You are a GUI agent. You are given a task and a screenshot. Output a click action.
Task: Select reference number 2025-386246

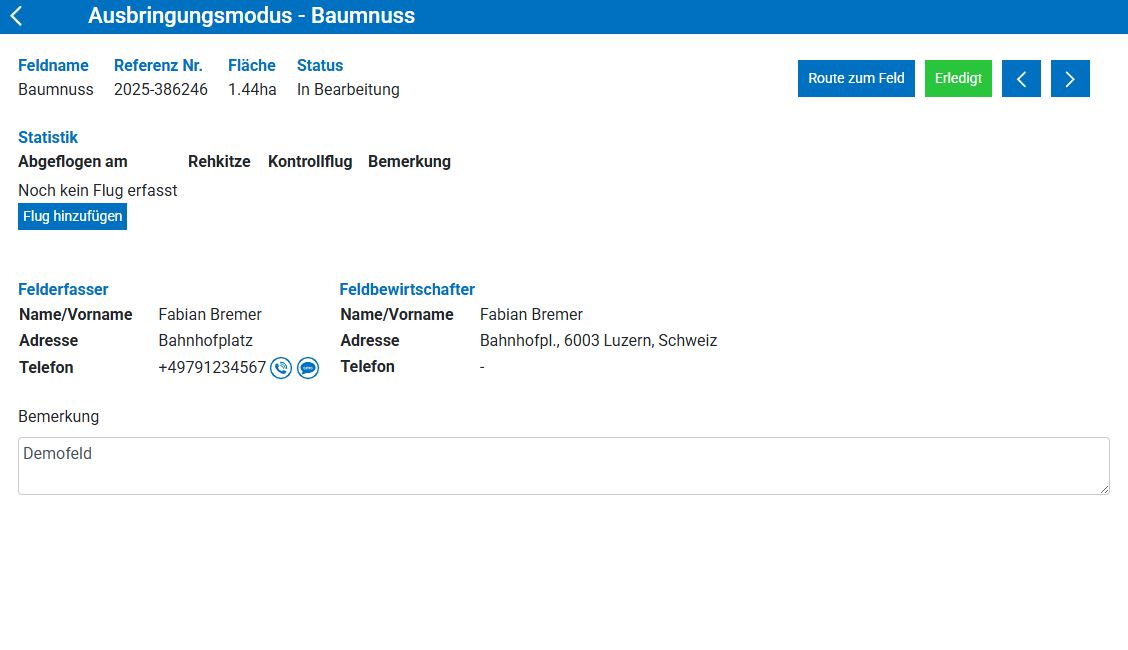[161, 90]
